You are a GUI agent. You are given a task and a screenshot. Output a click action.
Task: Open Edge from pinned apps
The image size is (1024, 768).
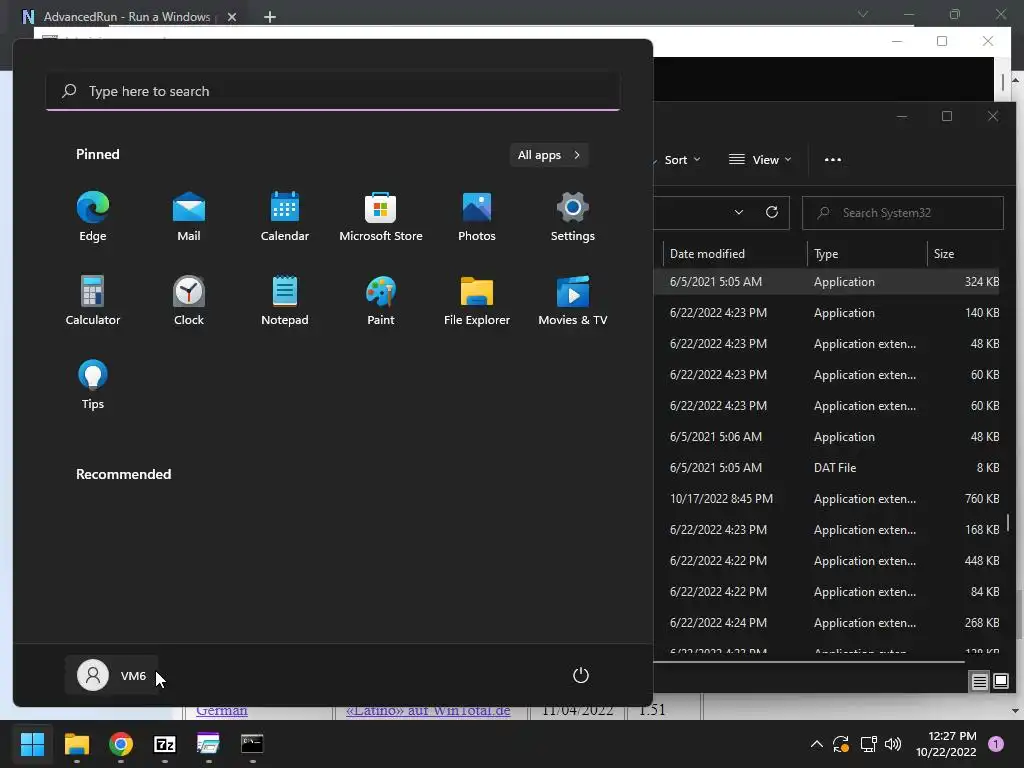point(93,217)
